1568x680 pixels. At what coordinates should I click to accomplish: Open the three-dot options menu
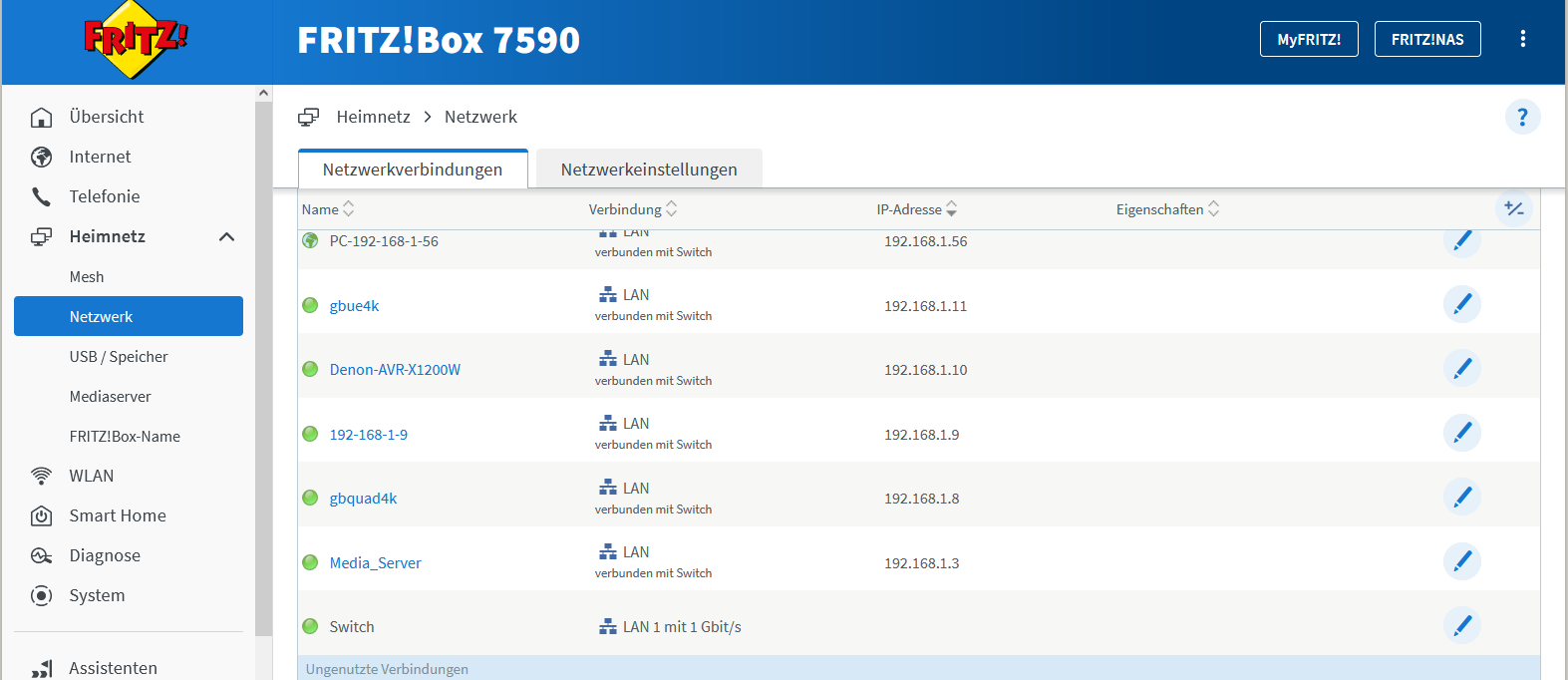(1522, 39)
